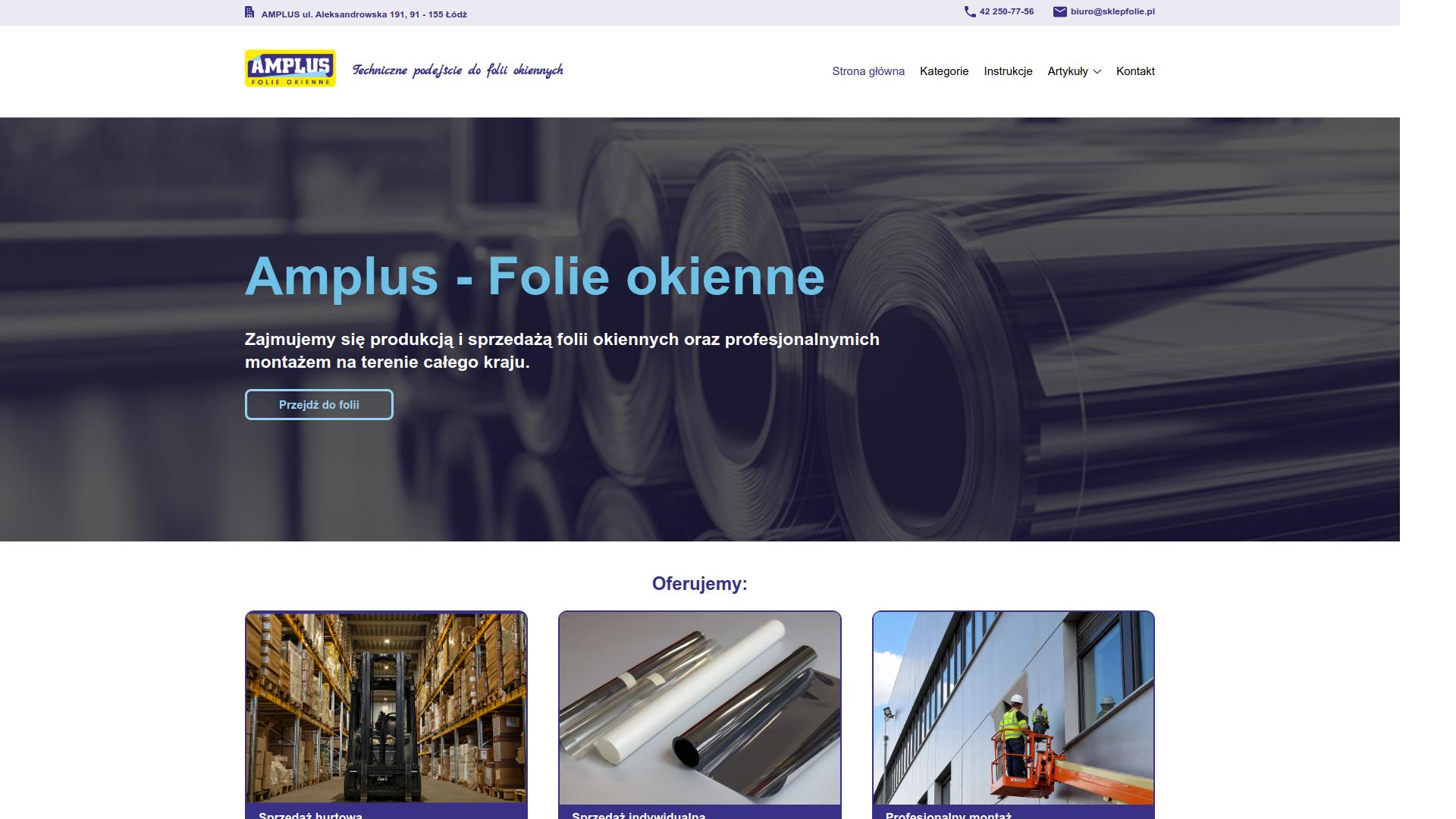The image size is (1456, 819).
Task: Call phone number 42 250-77-56
Action: click(1006, 12)
